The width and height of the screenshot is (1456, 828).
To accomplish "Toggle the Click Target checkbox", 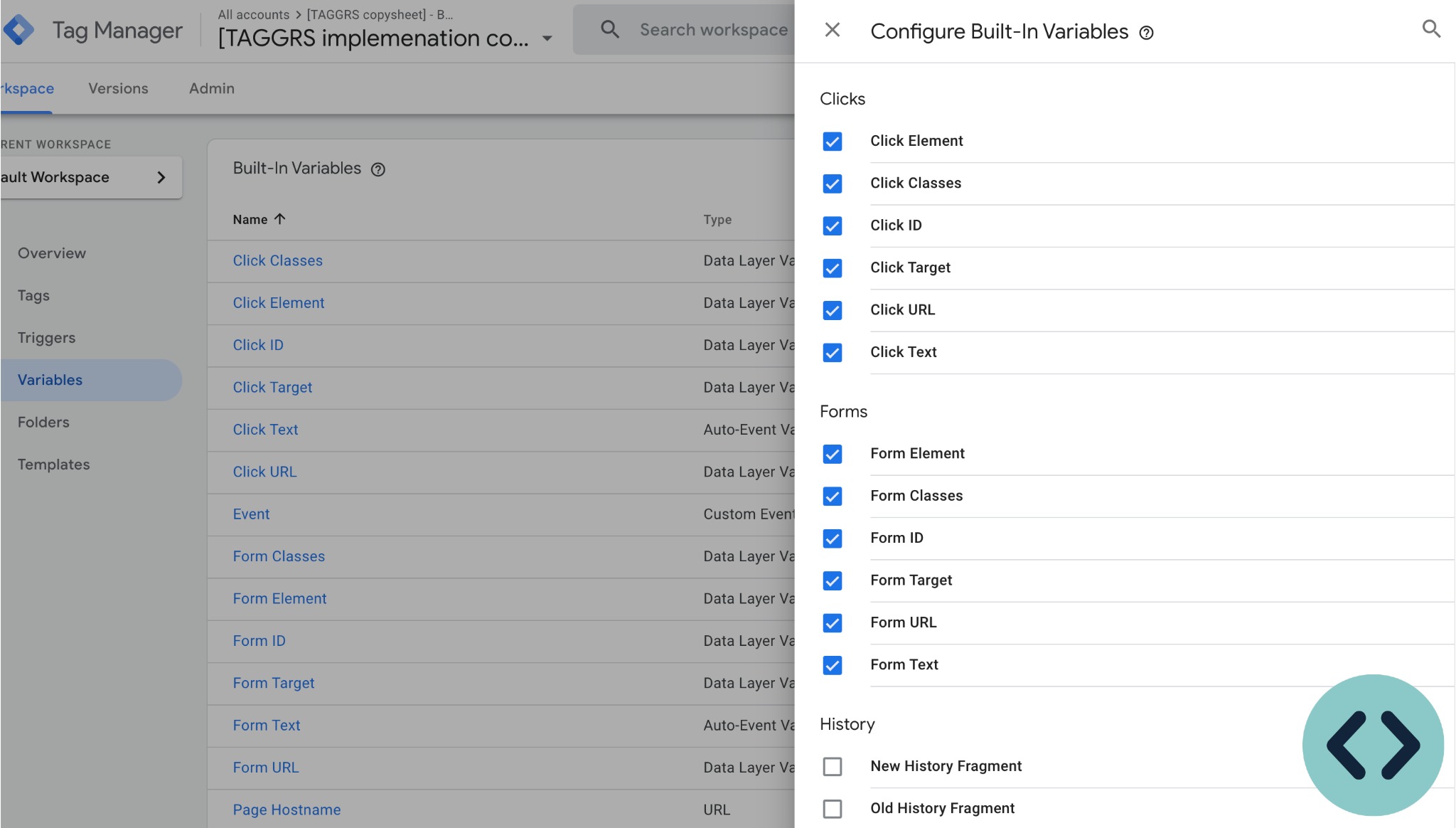I will click(x=833, y=268).
